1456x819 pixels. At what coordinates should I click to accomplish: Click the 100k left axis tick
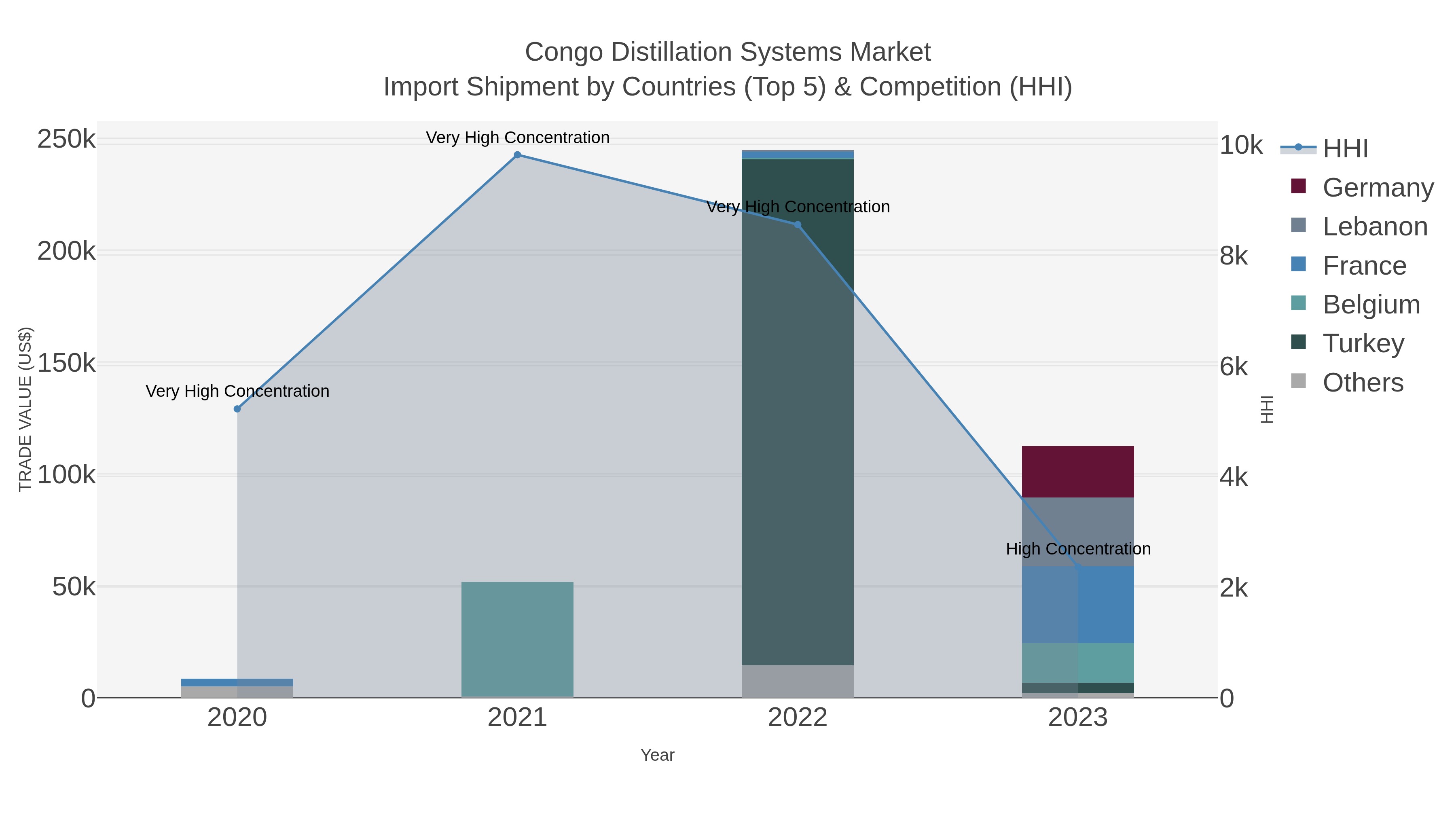coord(66,475)
